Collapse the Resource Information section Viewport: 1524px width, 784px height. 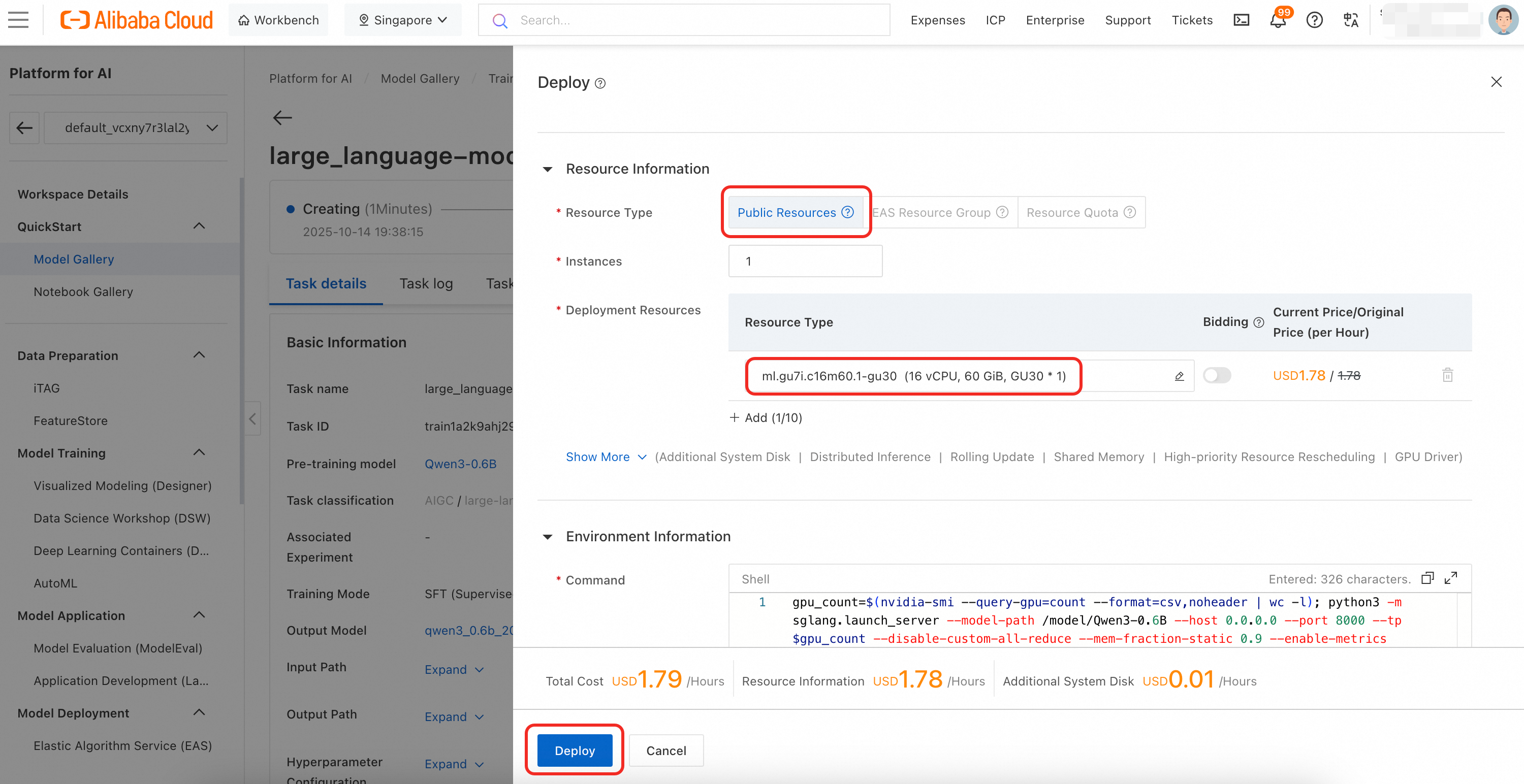548,170
